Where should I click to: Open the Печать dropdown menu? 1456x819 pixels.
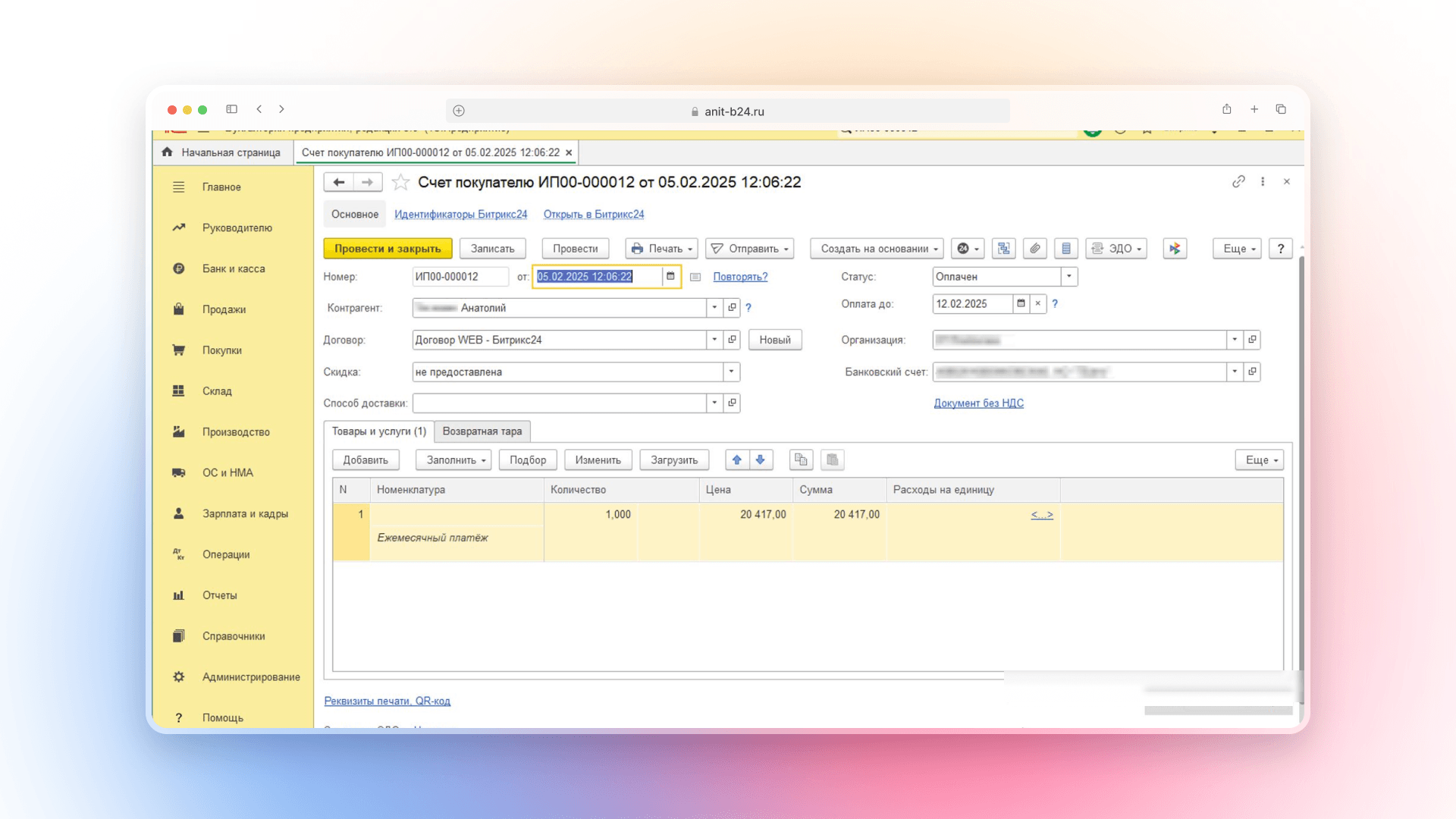pos(661,249)
